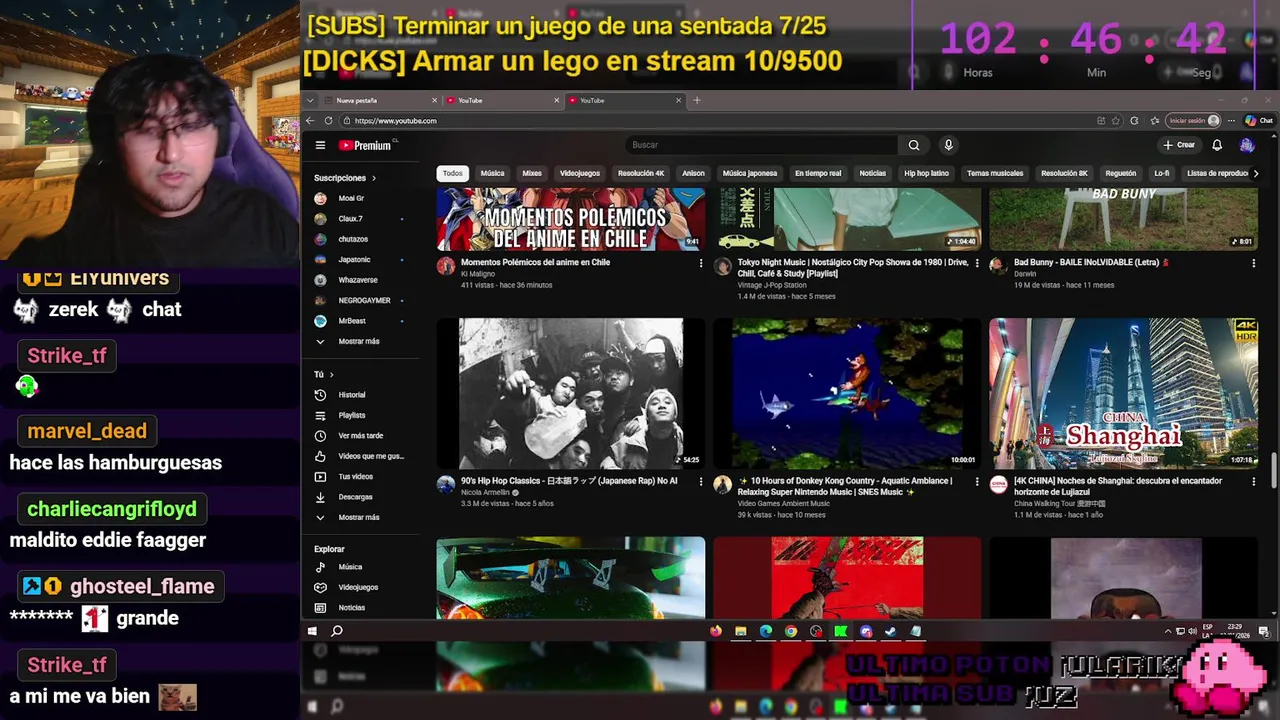The height and width of the screenshot is (720, 1280).
Task: Reload the page with the refresh icon
Action: [x=328, y=121]
